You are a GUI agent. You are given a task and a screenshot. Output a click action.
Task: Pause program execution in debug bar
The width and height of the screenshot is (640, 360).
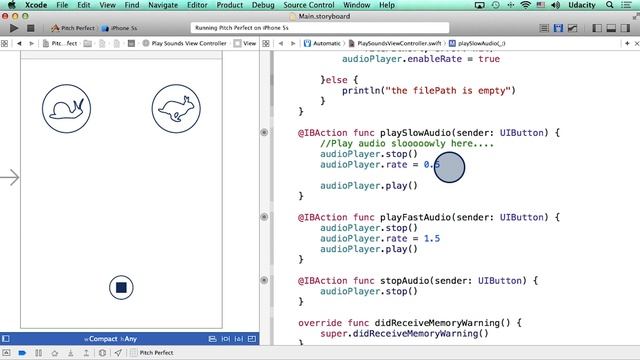point(38,353)
